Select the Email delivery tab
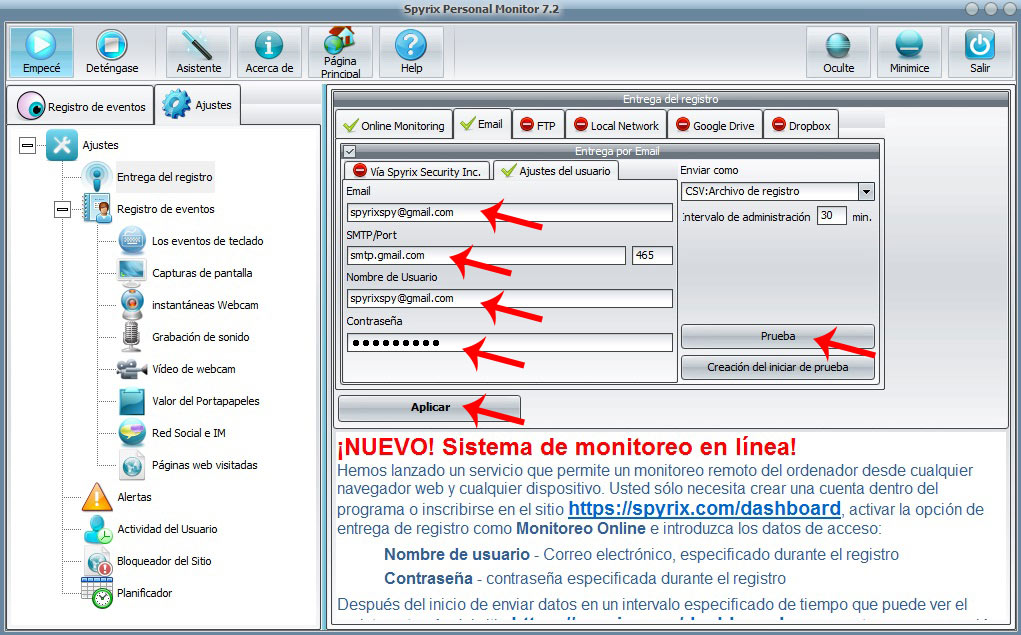 coord(482,124)
